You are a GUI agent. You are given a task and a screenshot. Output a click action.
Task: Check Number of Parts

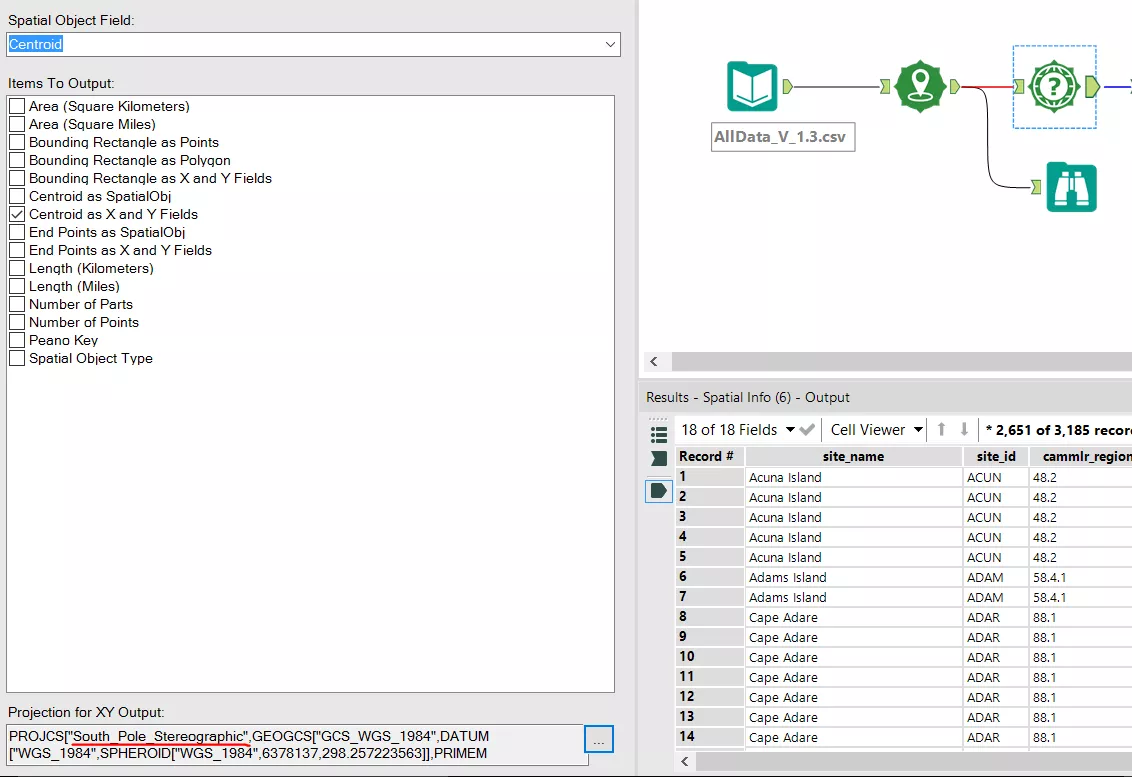tap(17, 305)
